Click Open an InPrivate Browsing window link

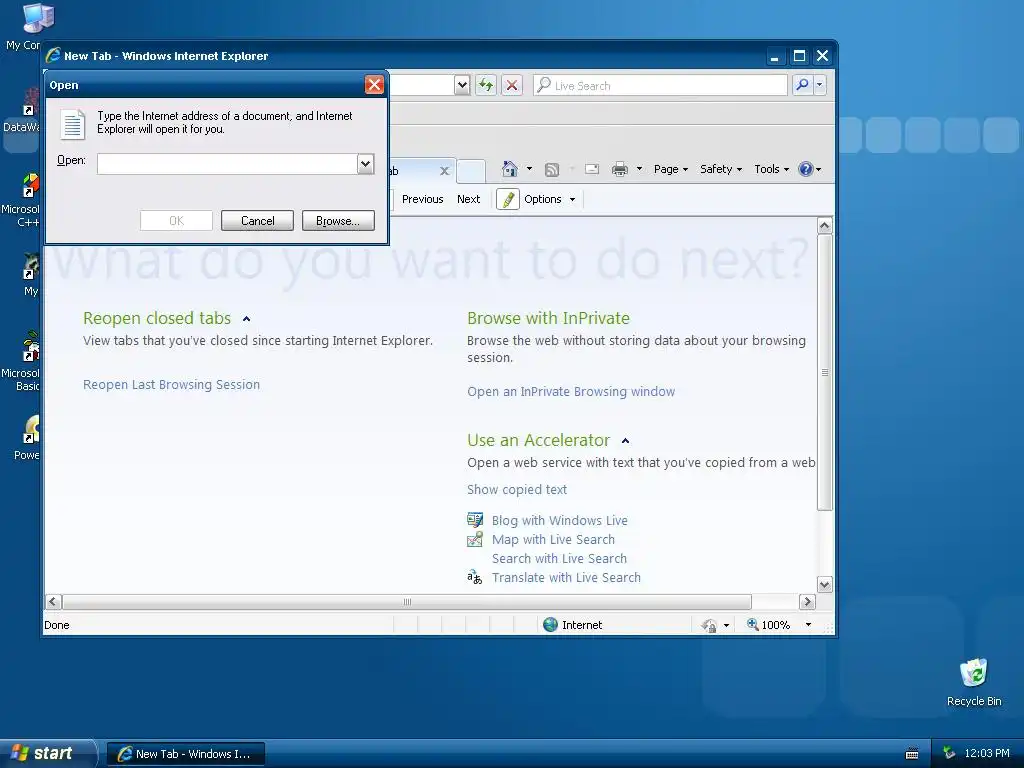click(571, 392)
